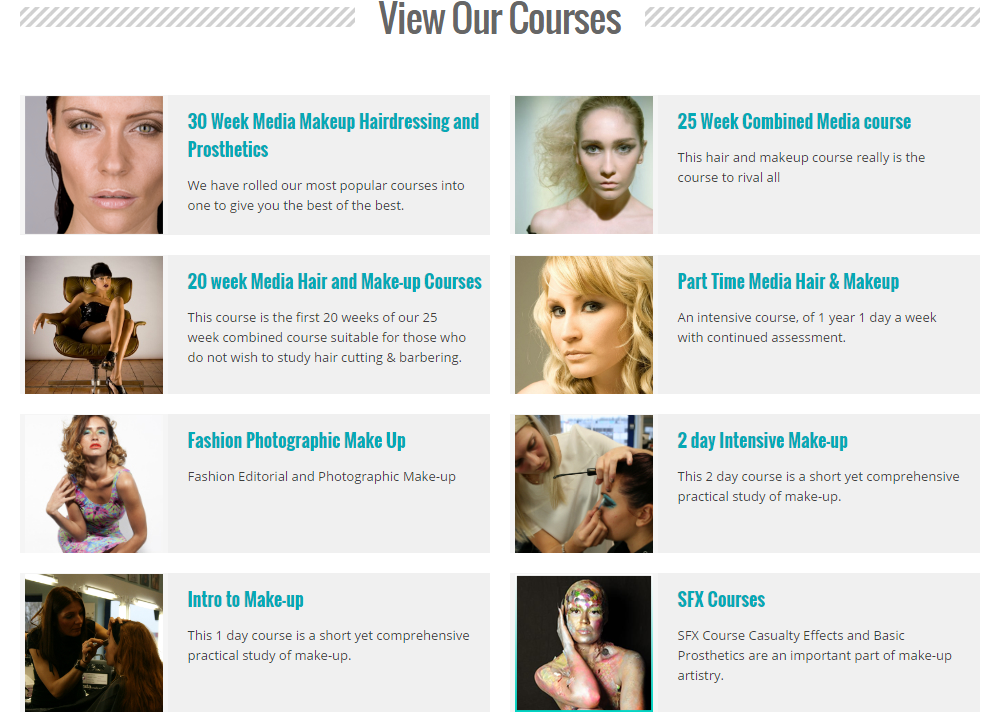
Task: Open the 25 Week Combined Media course link
Action: point(794,121)
